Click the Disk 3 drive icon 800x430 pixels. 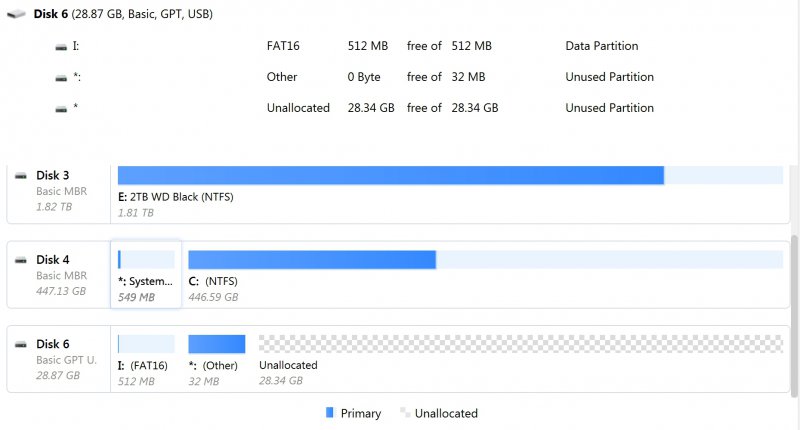point(21,175)
